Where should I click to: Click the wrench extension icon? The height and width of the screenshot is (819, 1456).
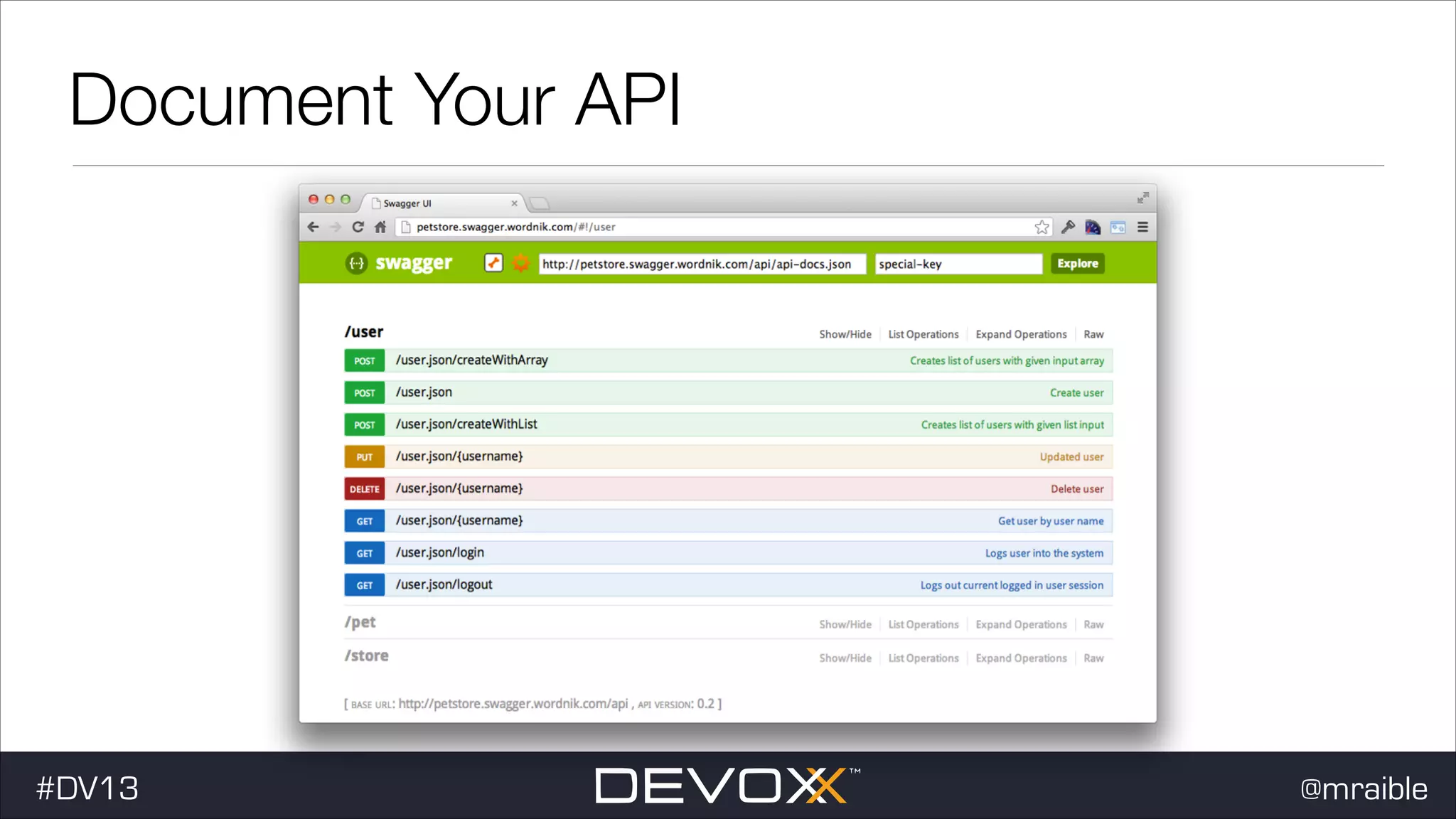coord(1068,227)
